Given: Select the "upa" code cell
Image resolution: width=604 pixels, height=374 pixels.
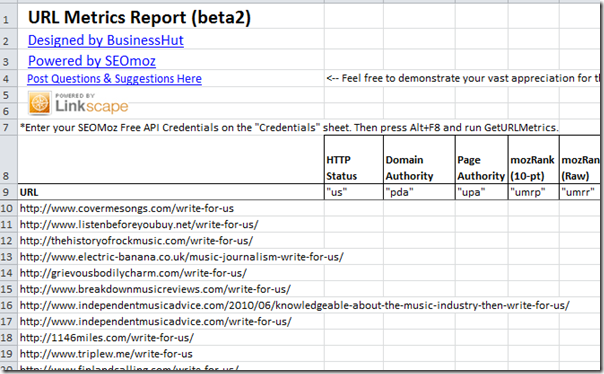Looking at the screenshot, I should pyautogui.click(x=482, y=192).
